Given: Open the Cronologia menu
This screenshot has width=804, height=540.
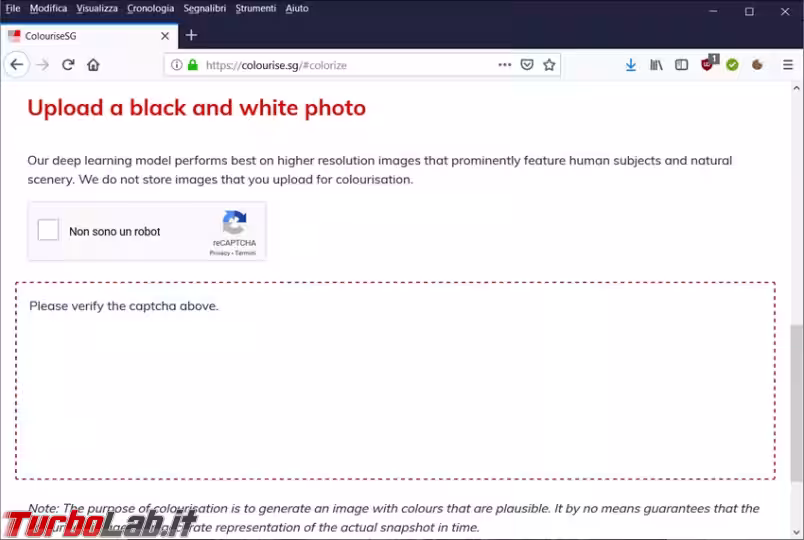Looking at the screenshot, I should [150, 9].
